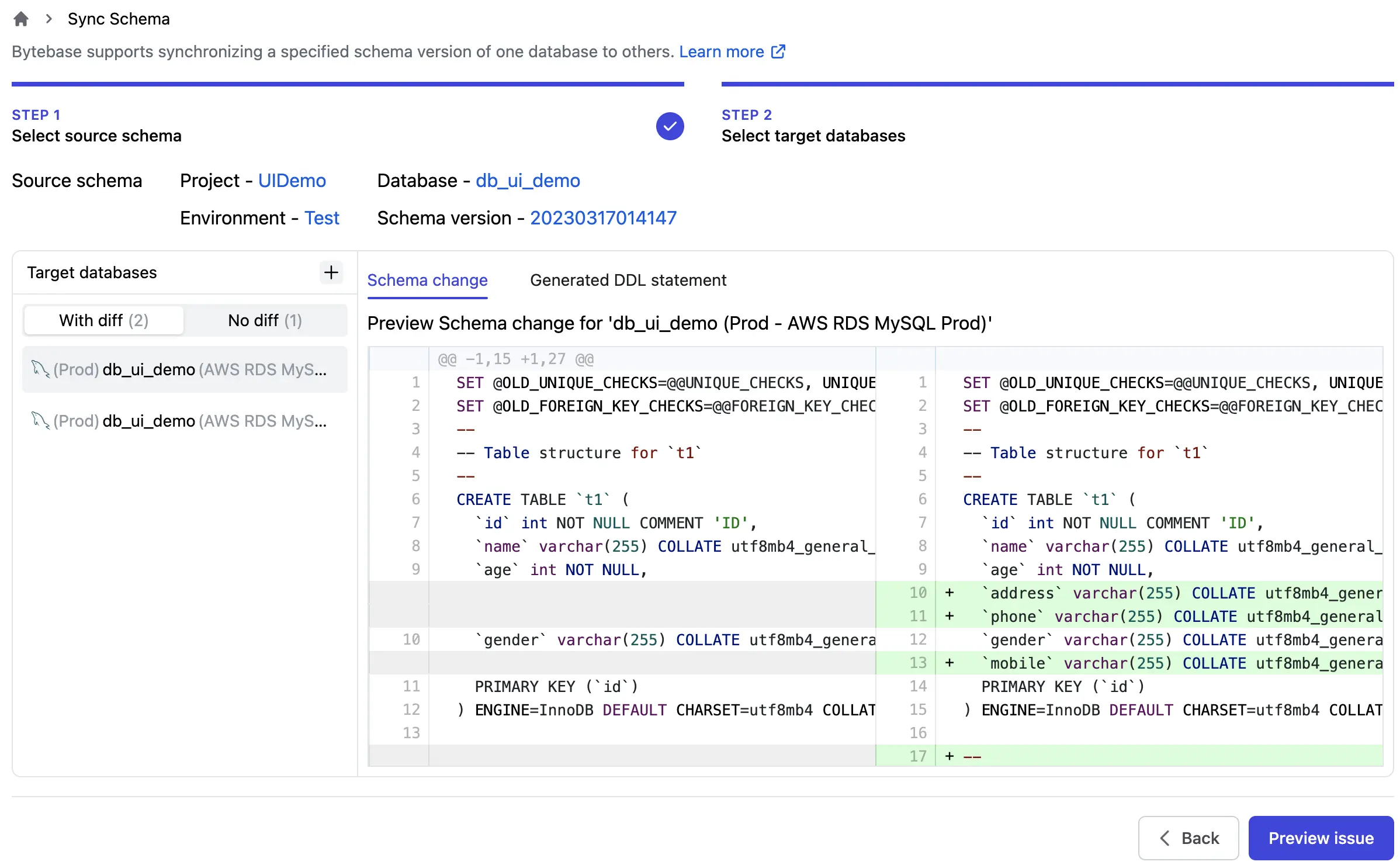
Task: Open the db_ui_demo database link
Action: click(527, 181)
